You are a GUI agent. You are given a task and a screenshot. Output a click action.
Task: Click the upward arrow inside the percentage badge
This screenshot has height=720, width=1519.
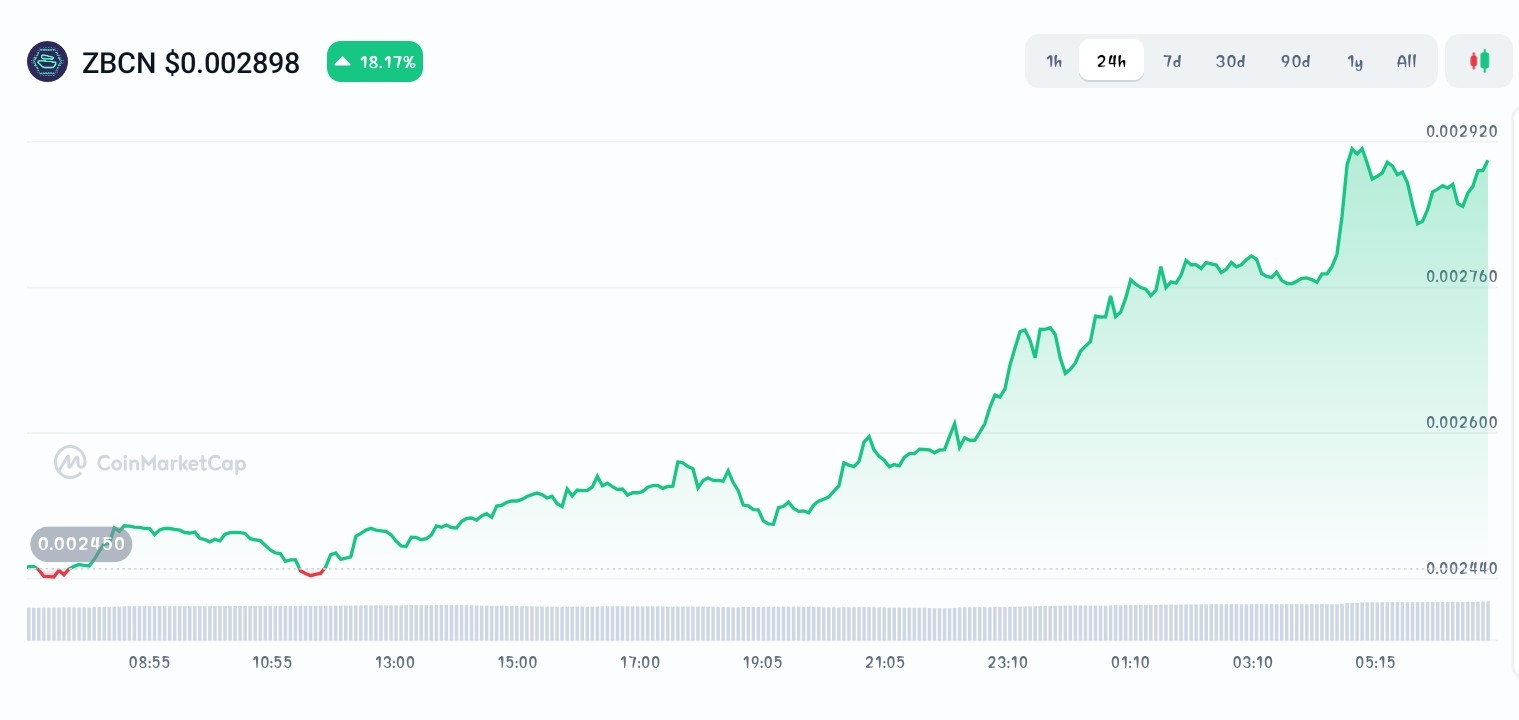pos(344,61)
